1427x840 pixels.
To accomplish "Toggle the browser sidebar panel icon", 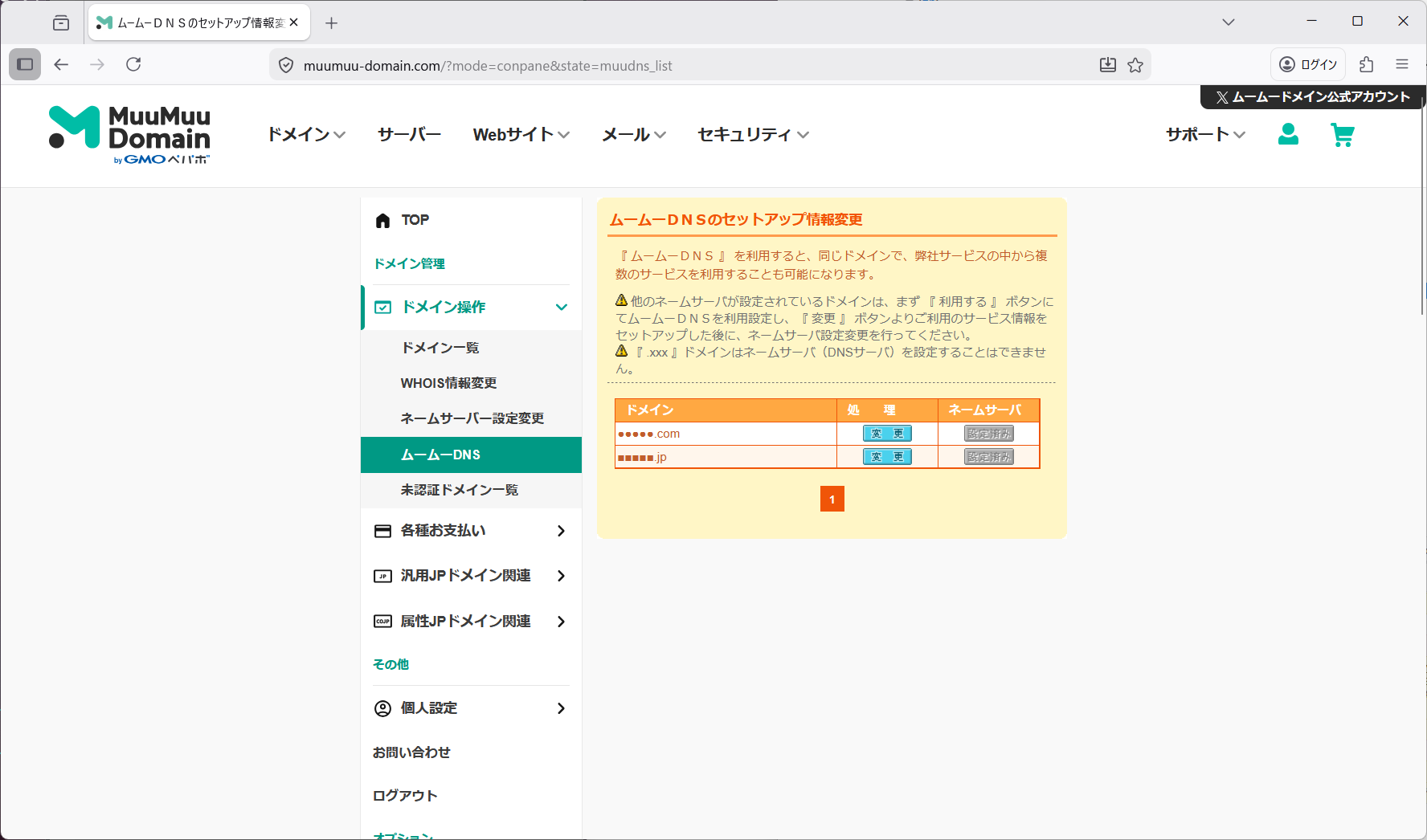I will click(25, 64).
